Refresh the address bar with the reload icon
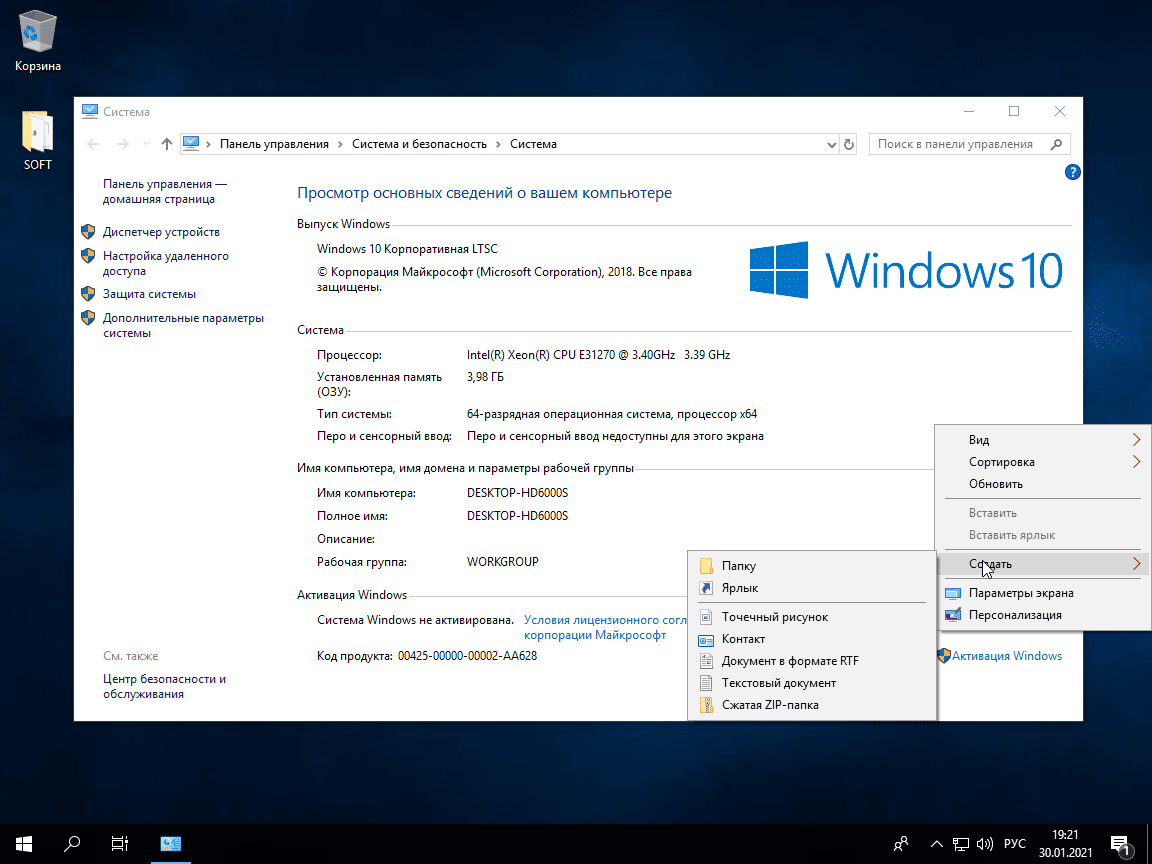The height and width of the screenshot is (864, 1152). point(849,144)
